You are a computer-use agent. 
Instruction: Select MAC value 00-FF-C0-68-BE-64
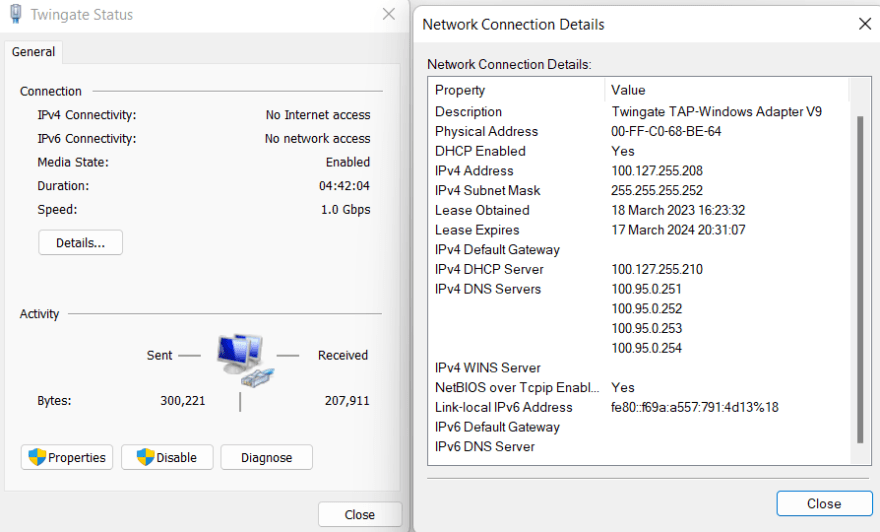point(666,131)
